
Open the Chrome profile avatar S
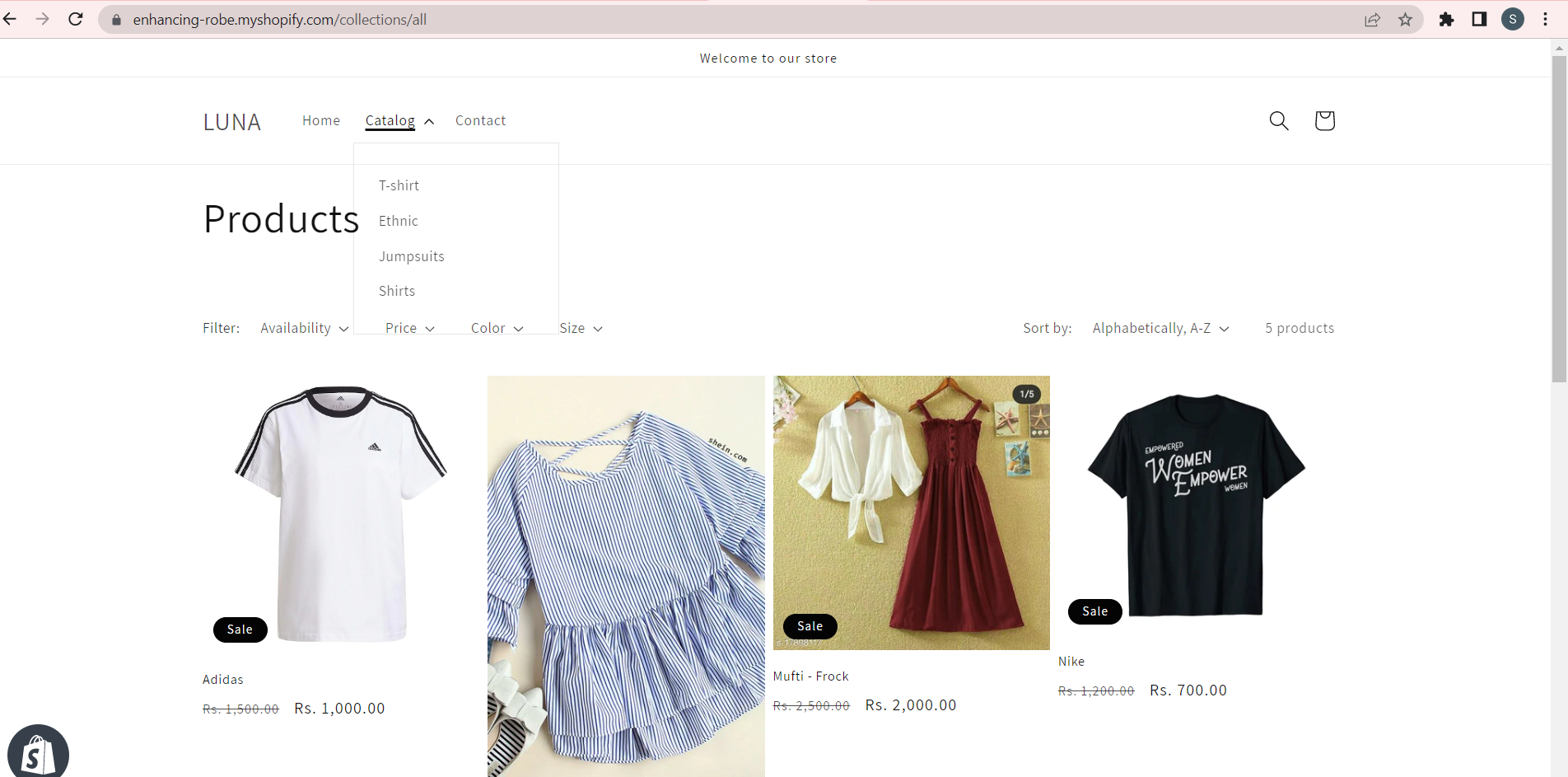click(1513, 19)
